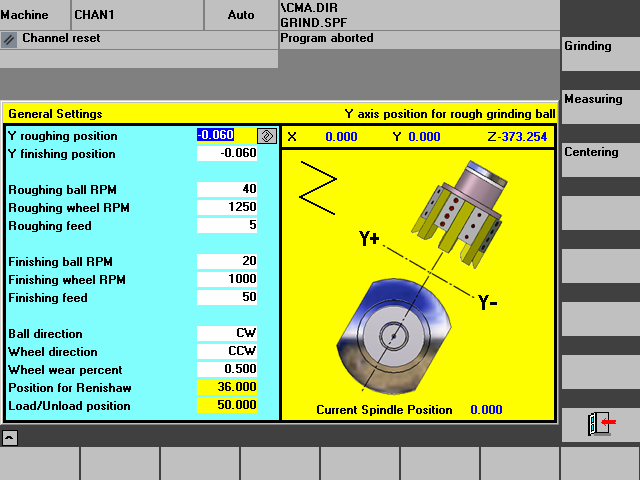Click the Y+ axis label in diagram
This screenshot has height=480, width=640.
[369, 238]
